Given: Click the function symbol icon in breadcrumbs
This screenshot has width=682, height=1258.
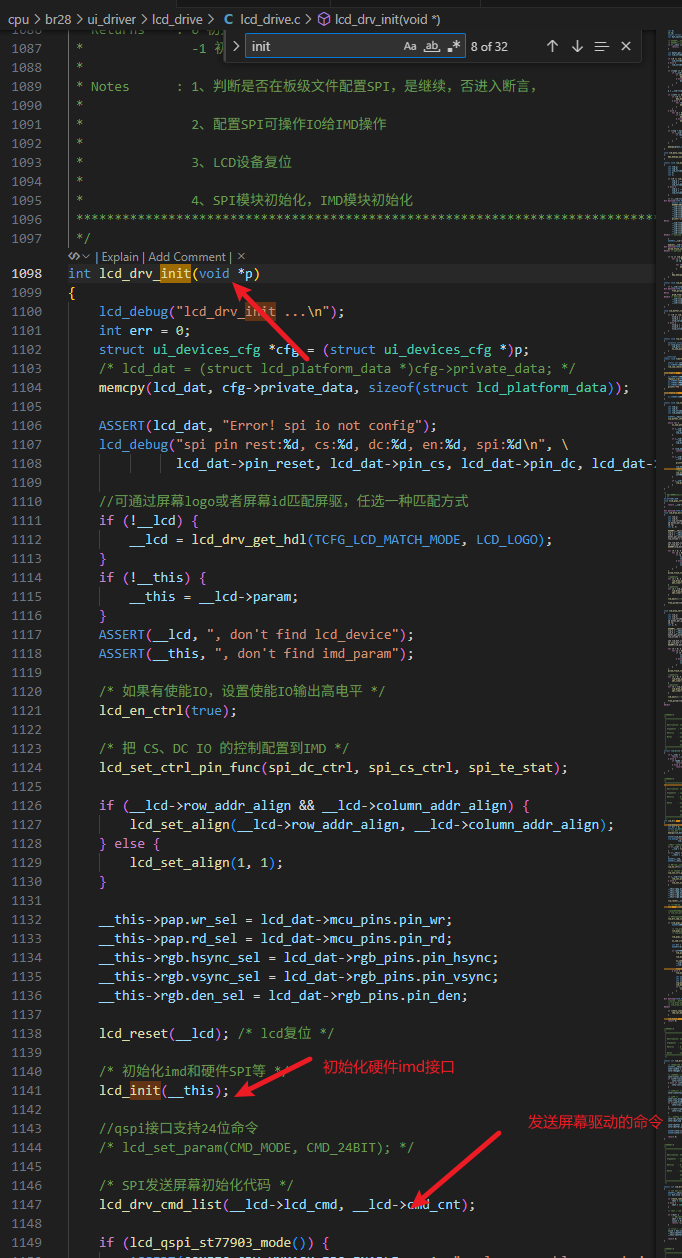Looking at the screenshot, I should pos(323,18).
